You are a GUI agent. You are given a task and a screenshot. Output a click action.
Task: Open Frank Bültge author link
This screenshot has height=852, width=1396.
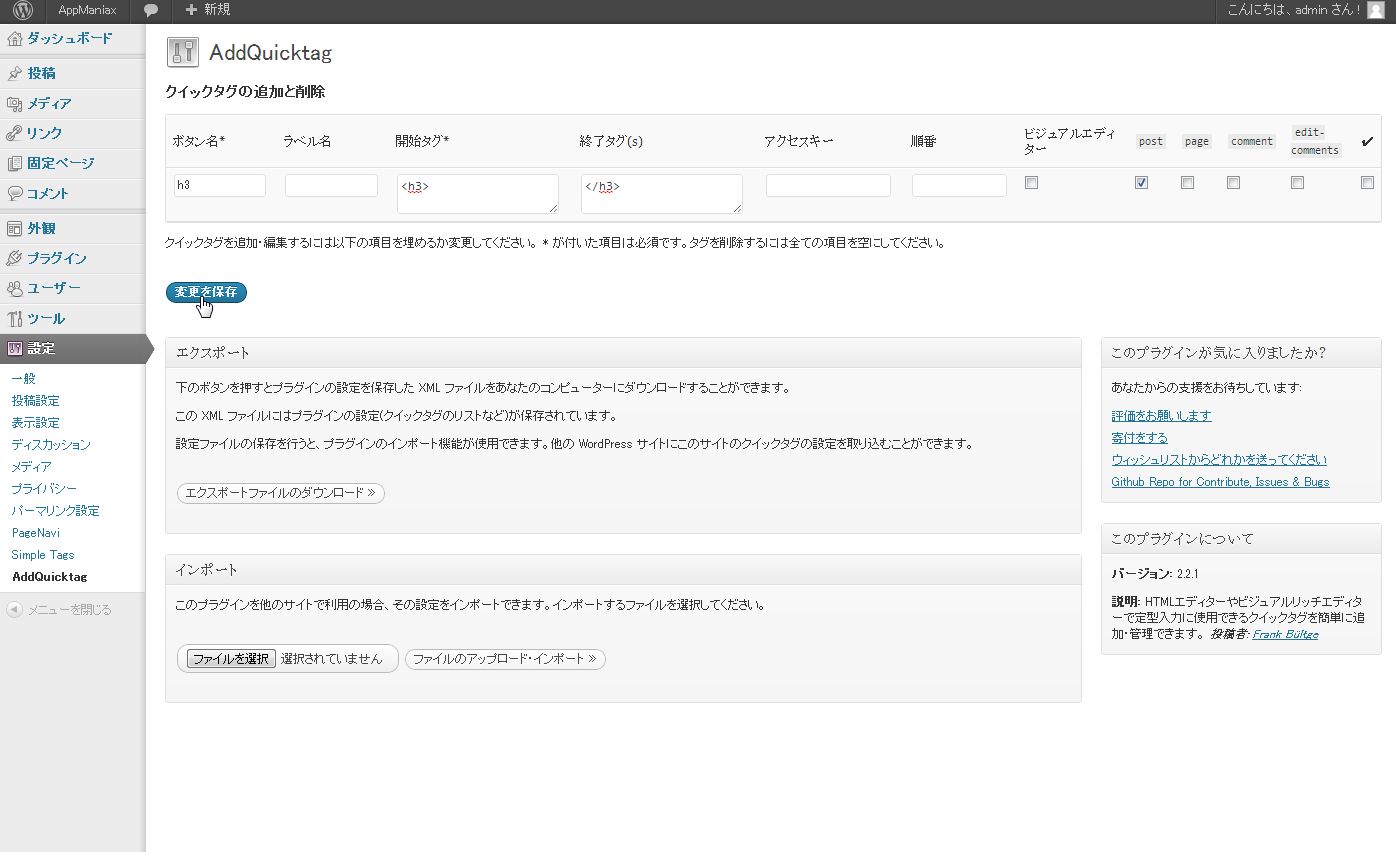coord(1285,634)
